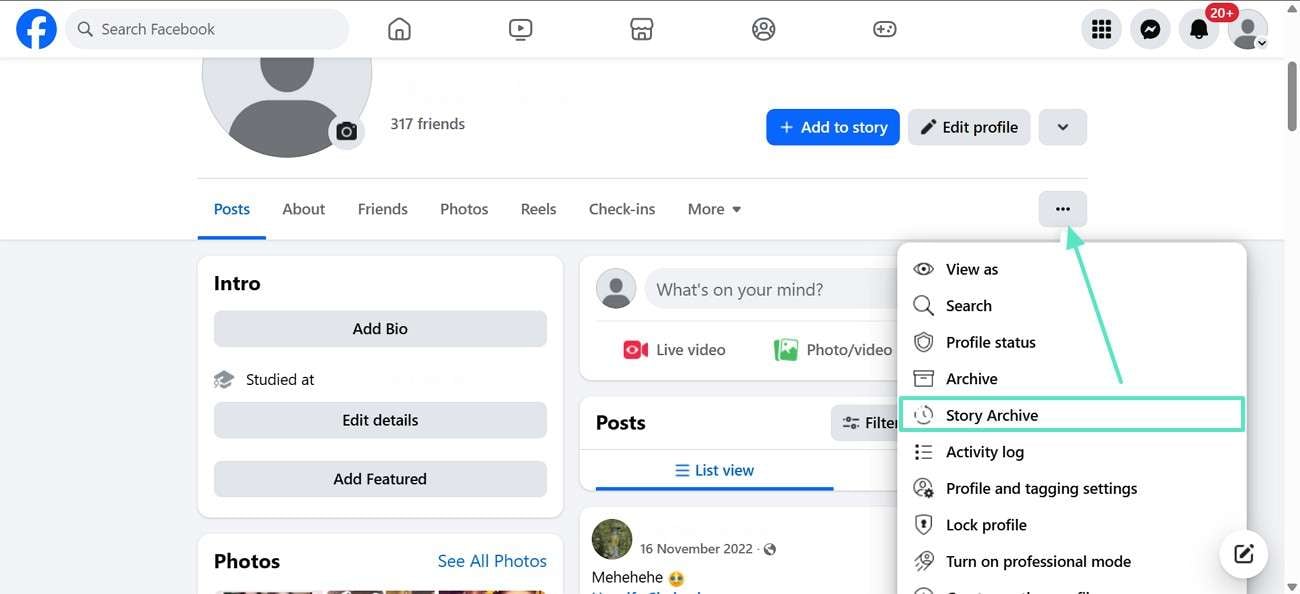This screenshot has width=1300, height=594.
Task: Open the Marketplace icon
Action: point(642,29)
